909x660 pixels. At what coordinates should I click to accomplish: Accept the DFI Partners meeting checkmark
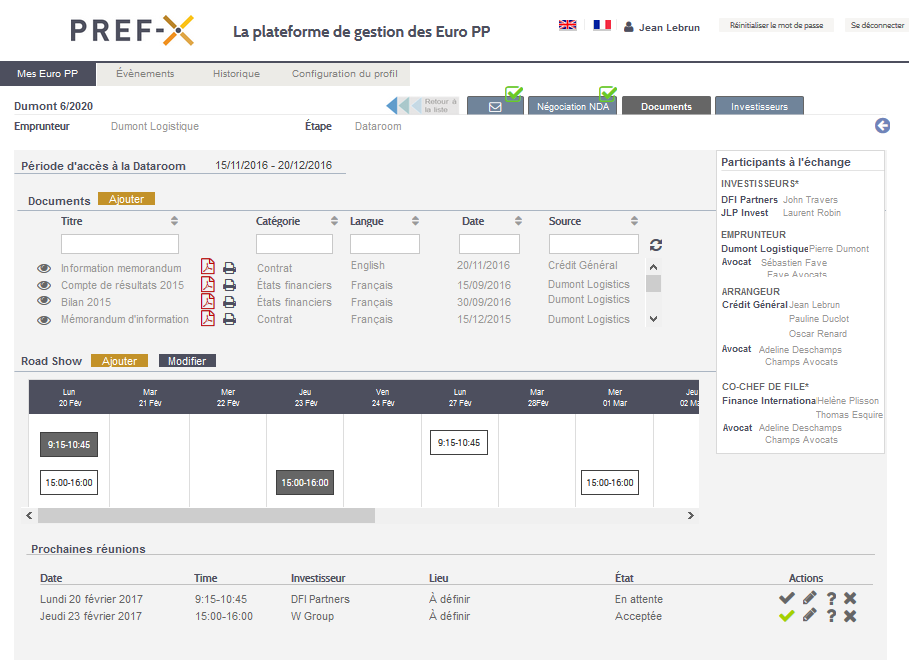pos(787,598)
